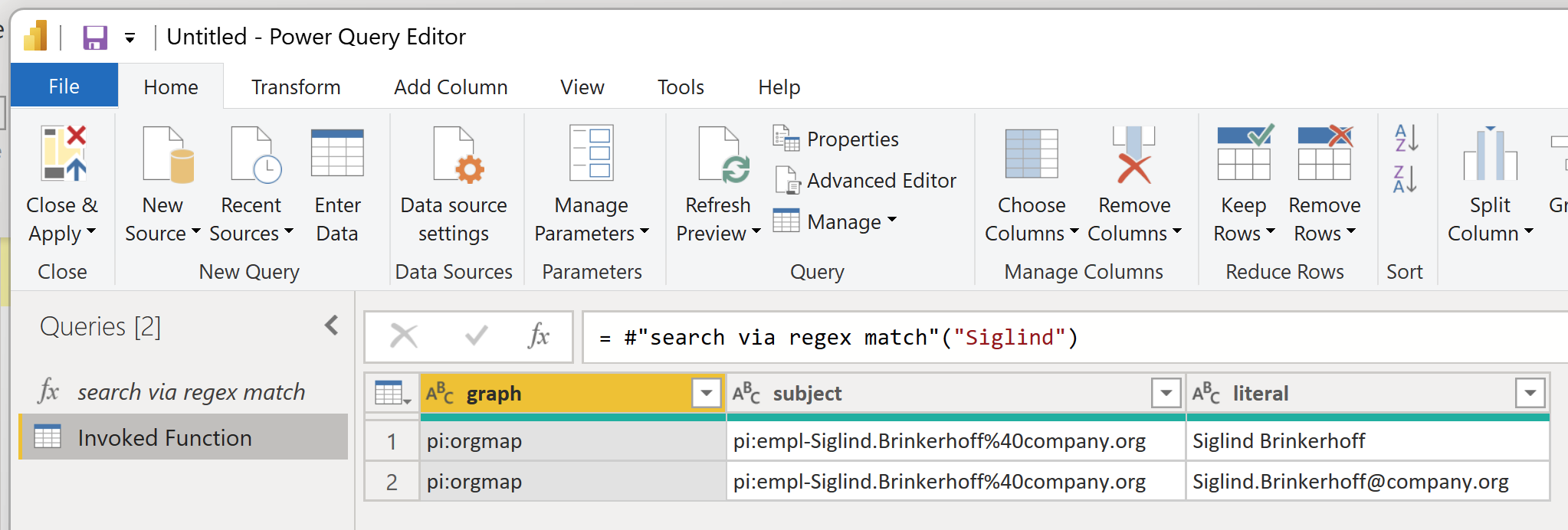Collapse the Queries pane
The width and height of the screenshot is (1568, 530).
pyautogui.click(x=332, y=326)
